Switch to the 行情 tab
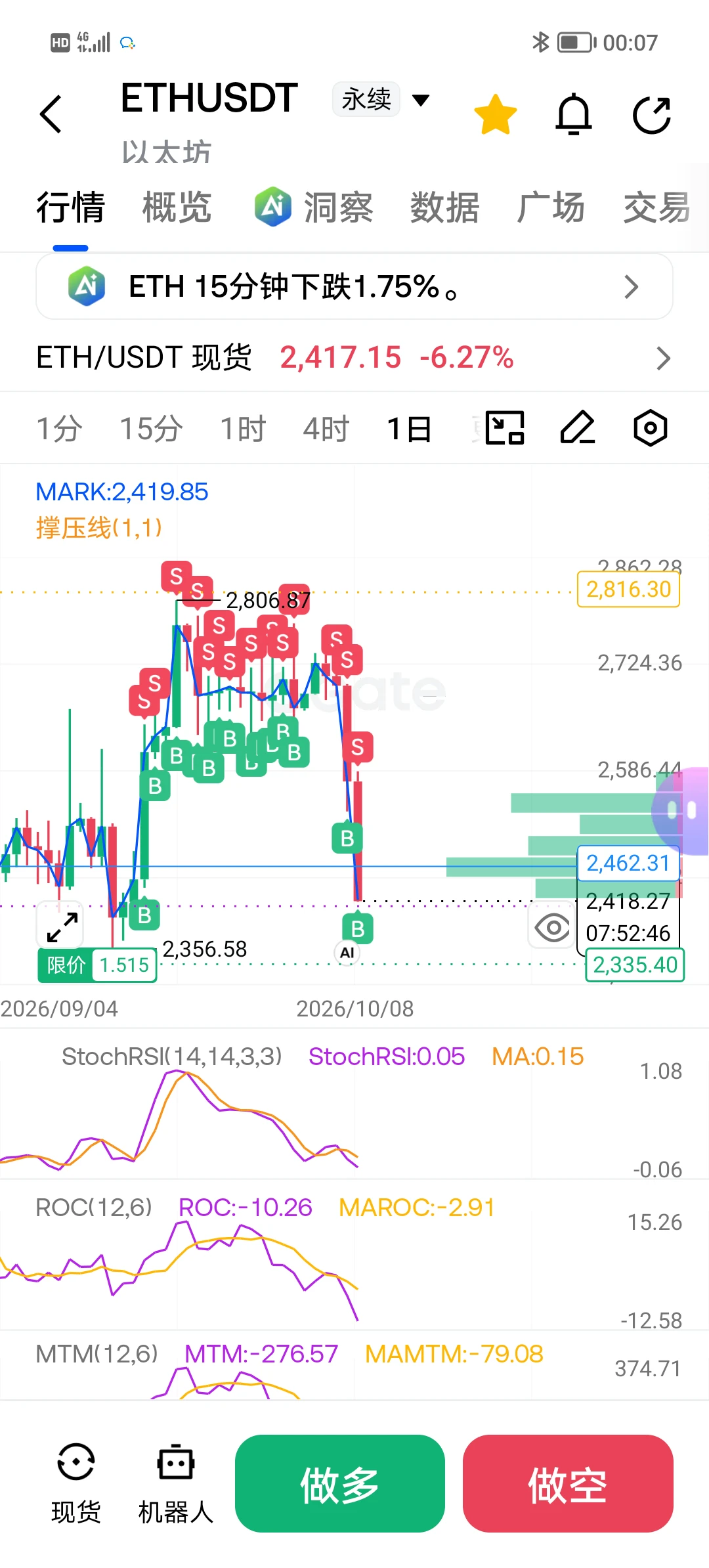Image resolution: width=709 pixels, height=1568 pixels. 70,207
